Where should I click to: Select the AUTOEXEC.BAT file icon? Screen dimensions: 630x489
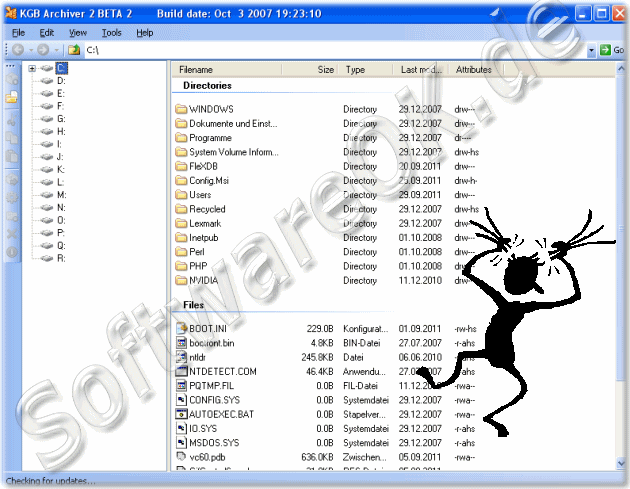pos(182,414)
